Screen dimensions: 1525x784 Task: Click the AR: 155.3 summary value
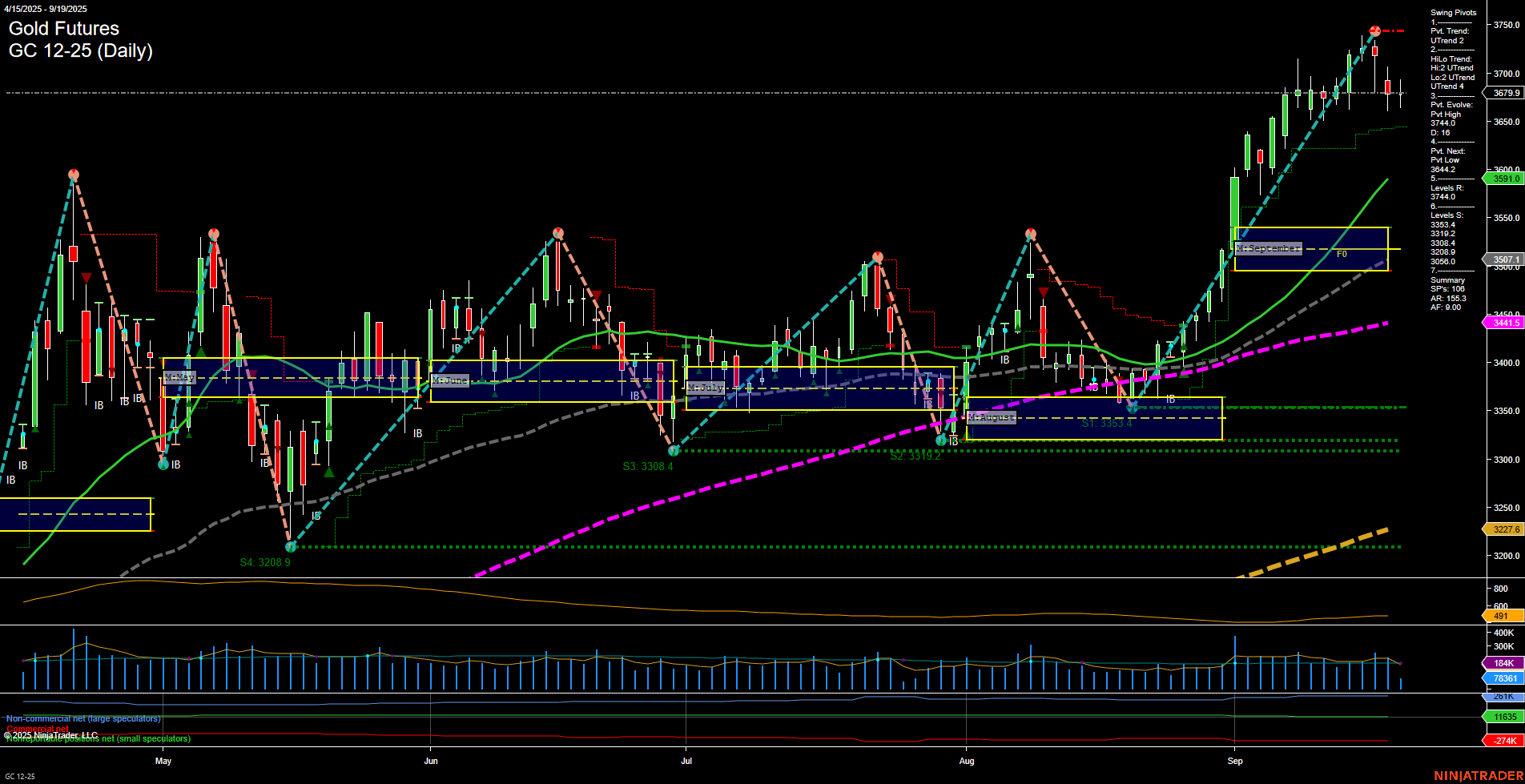coord(1448,299)
